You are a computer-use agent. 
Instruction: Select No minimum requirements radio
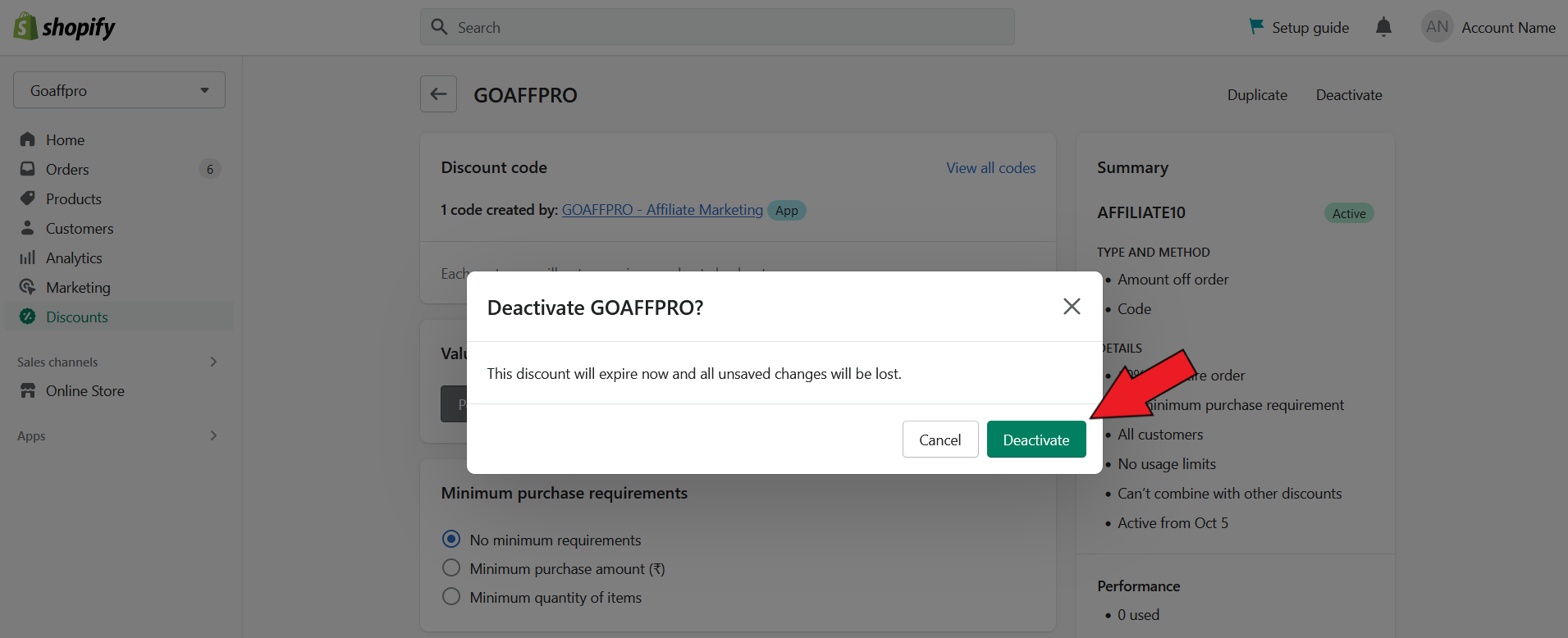click(x=451, y=539)
